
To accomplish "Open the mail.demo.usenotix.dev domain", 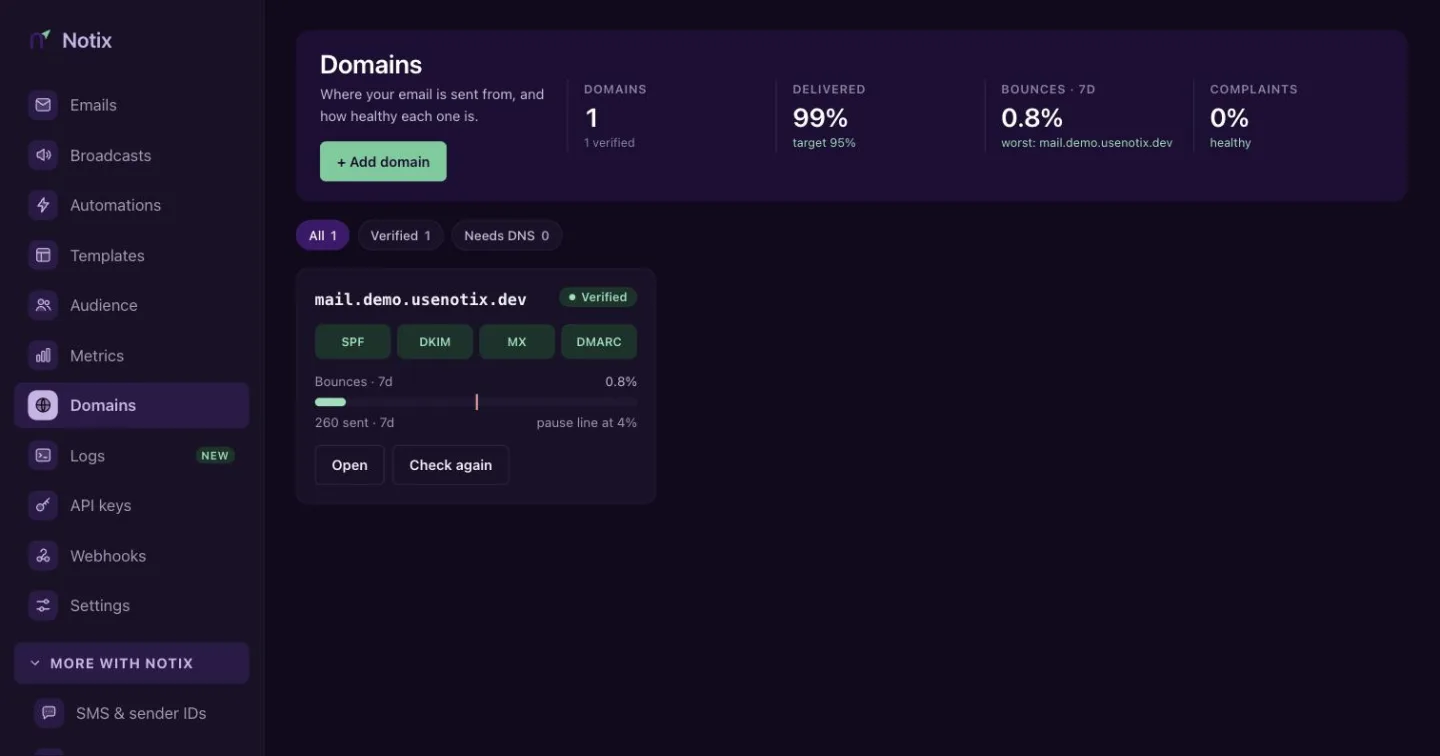I will (350, 465).
